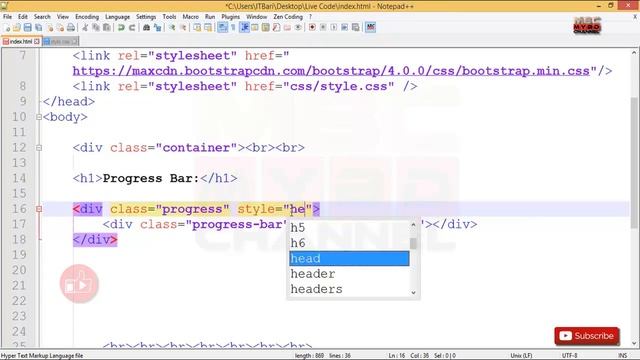Open the Function List toolbar icon
640x360 pixels.
tap(276, 27)
